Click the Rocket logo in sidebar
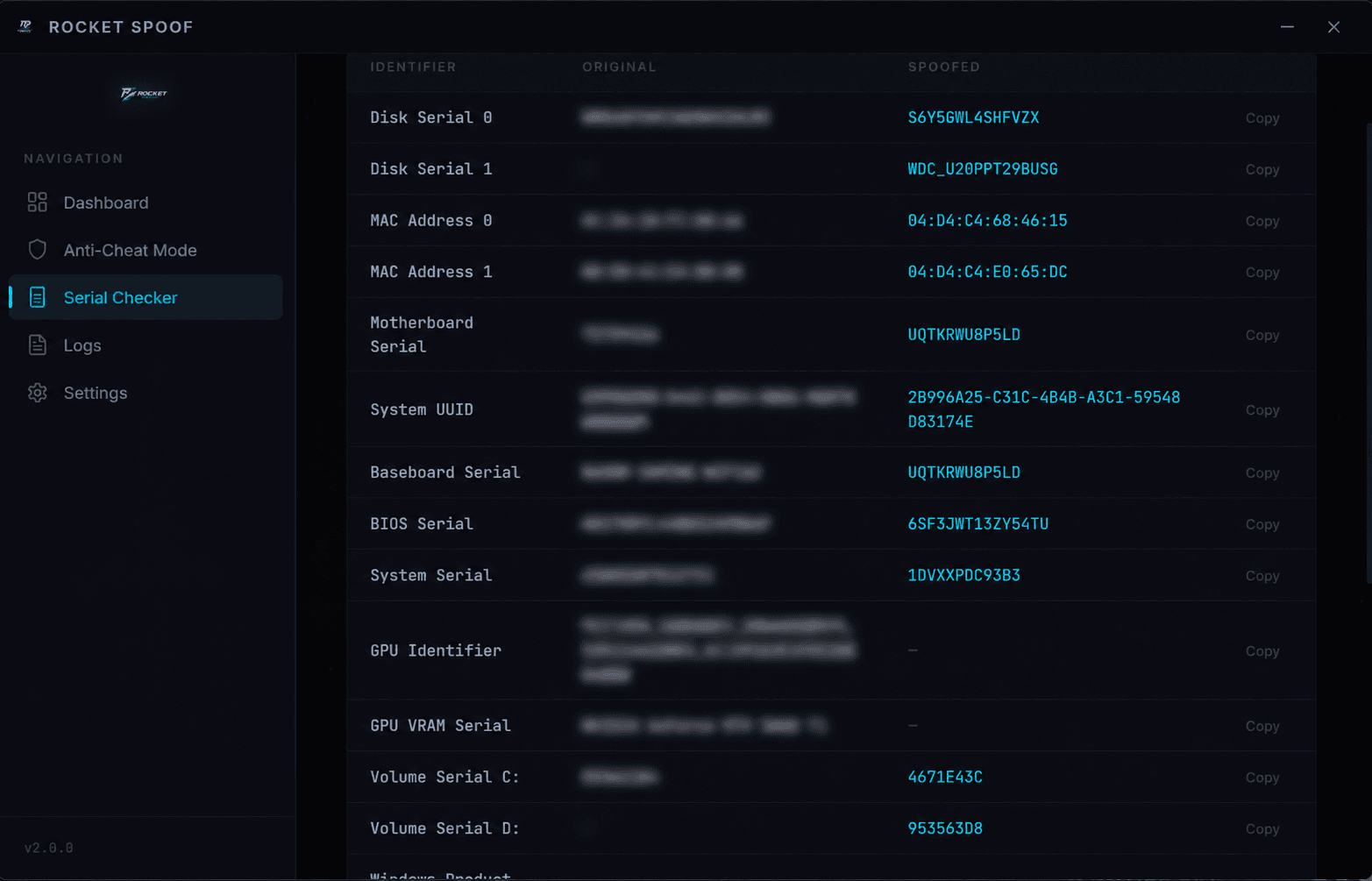Image resolution: width=1372 pixels, height=881 pixels. [x=144, y=93]
